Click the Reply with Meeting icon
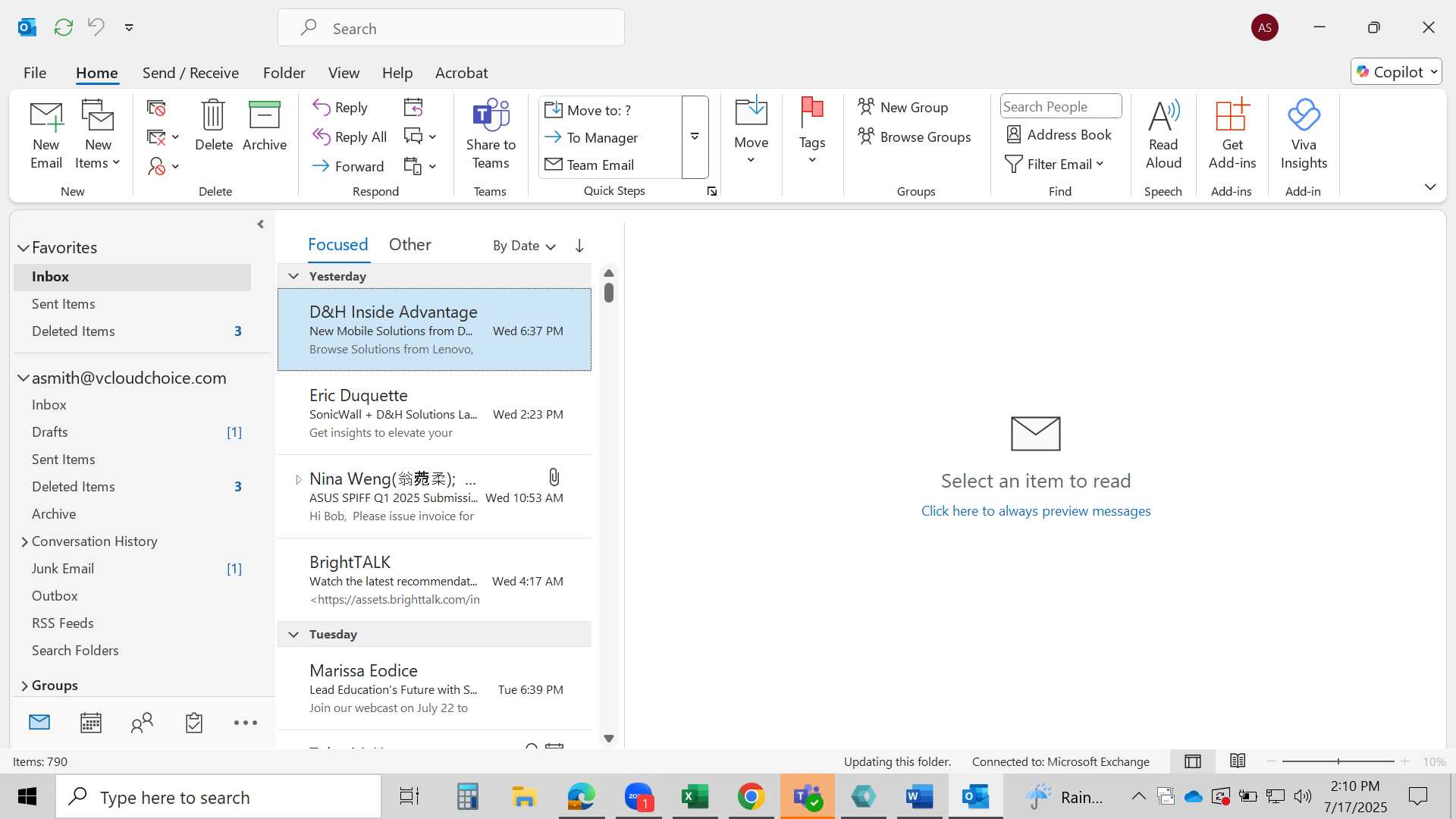The height and width of the screenshot is (819, 1456). coord(413,108)
